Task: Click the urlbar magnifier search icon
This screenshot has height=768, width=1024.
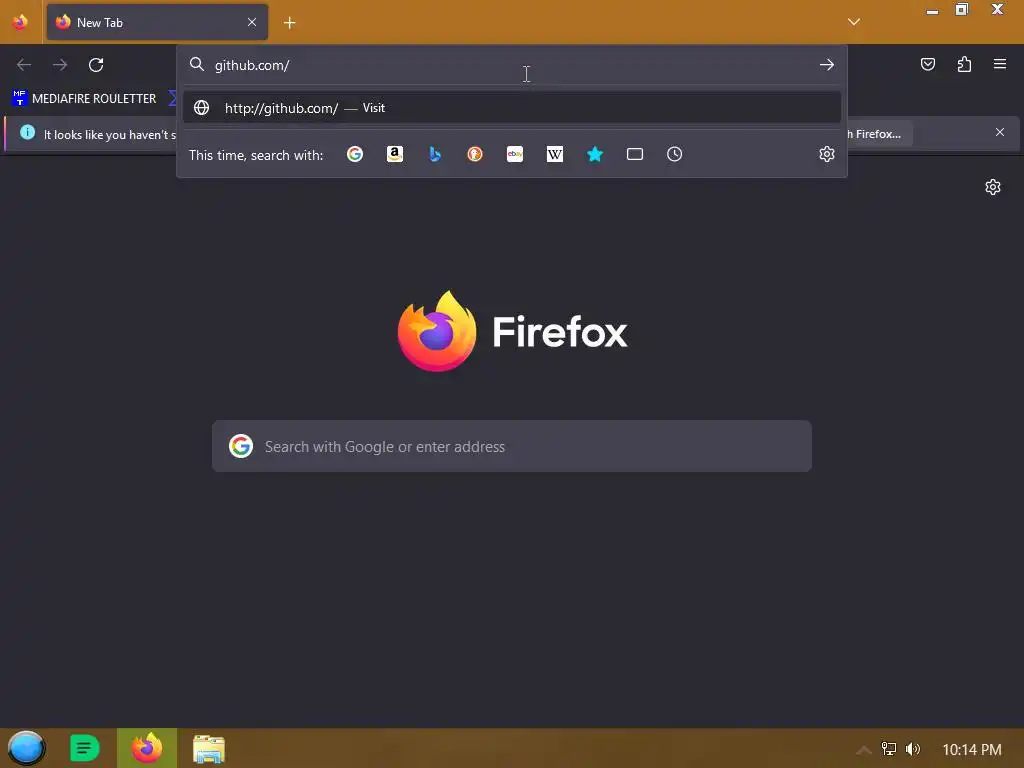Action: 197,64
